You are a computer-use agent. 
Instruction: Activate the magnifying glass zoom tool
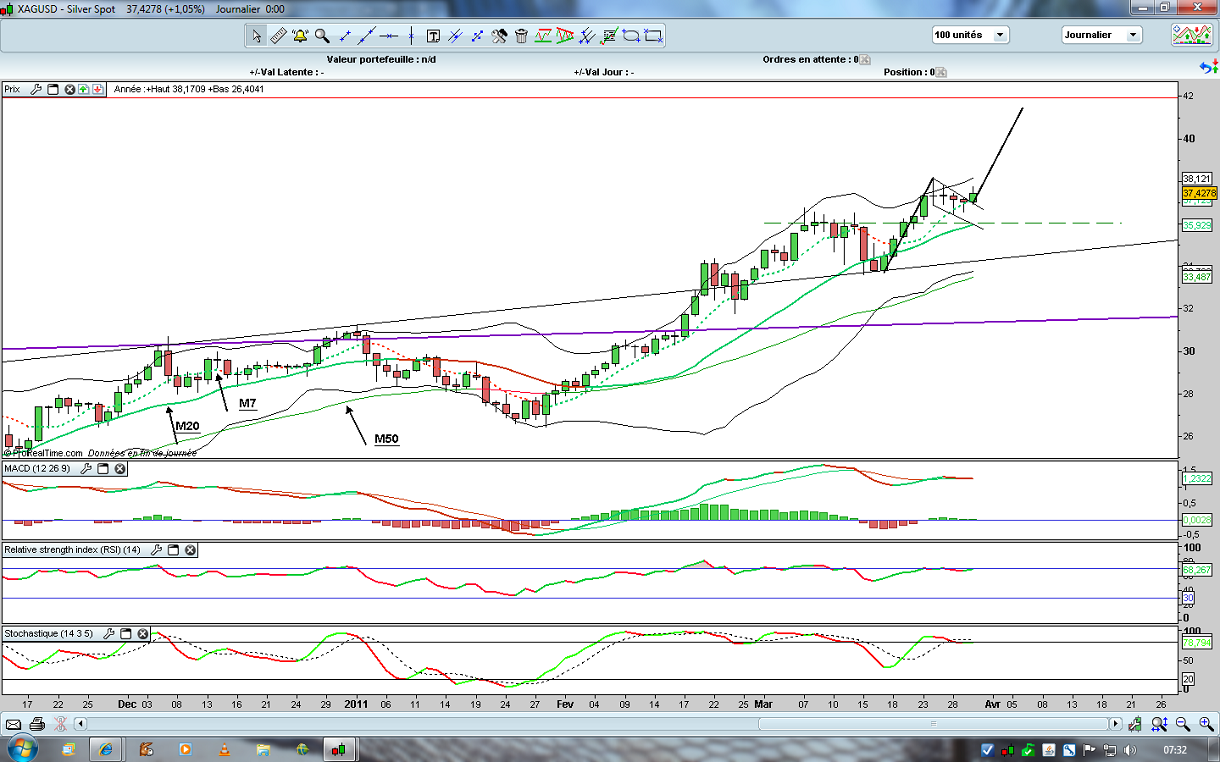click(x=322, y=36)
